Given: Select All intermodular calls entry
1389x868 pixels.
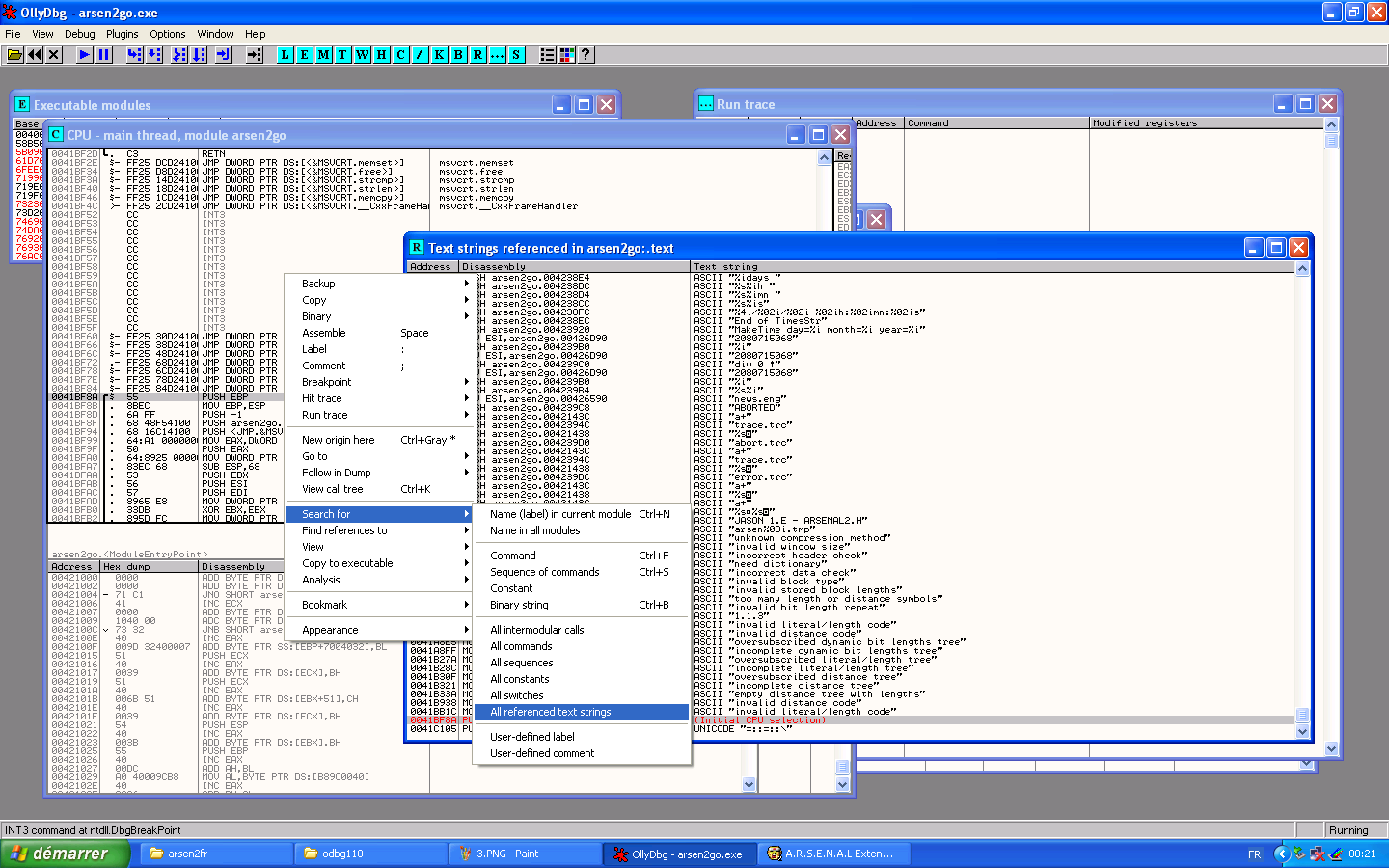Looking at the screenshot, I should (582, 630).
